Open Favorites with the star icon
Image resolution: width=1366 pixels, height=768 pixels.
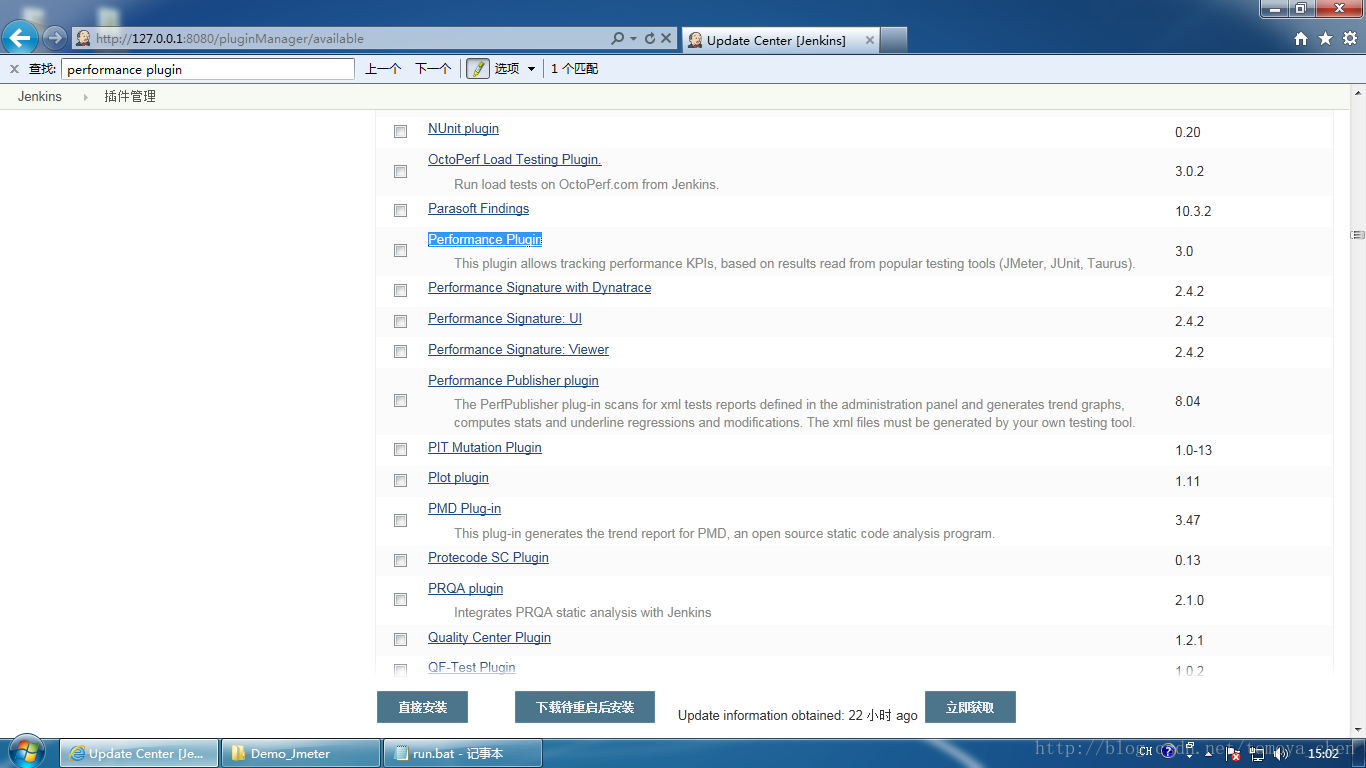pos(1325,39)
